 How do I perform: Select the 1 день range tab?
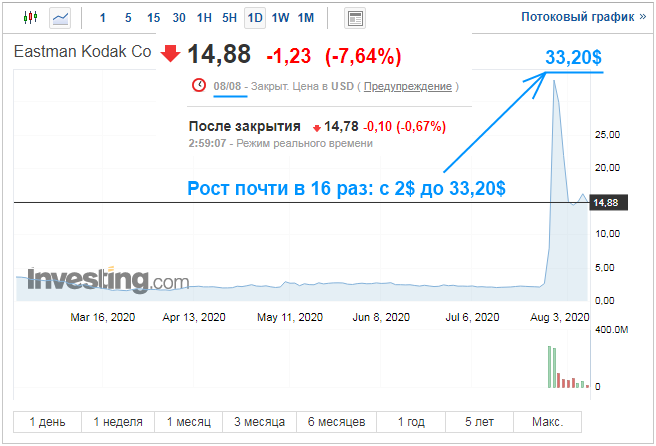point(47,422)
